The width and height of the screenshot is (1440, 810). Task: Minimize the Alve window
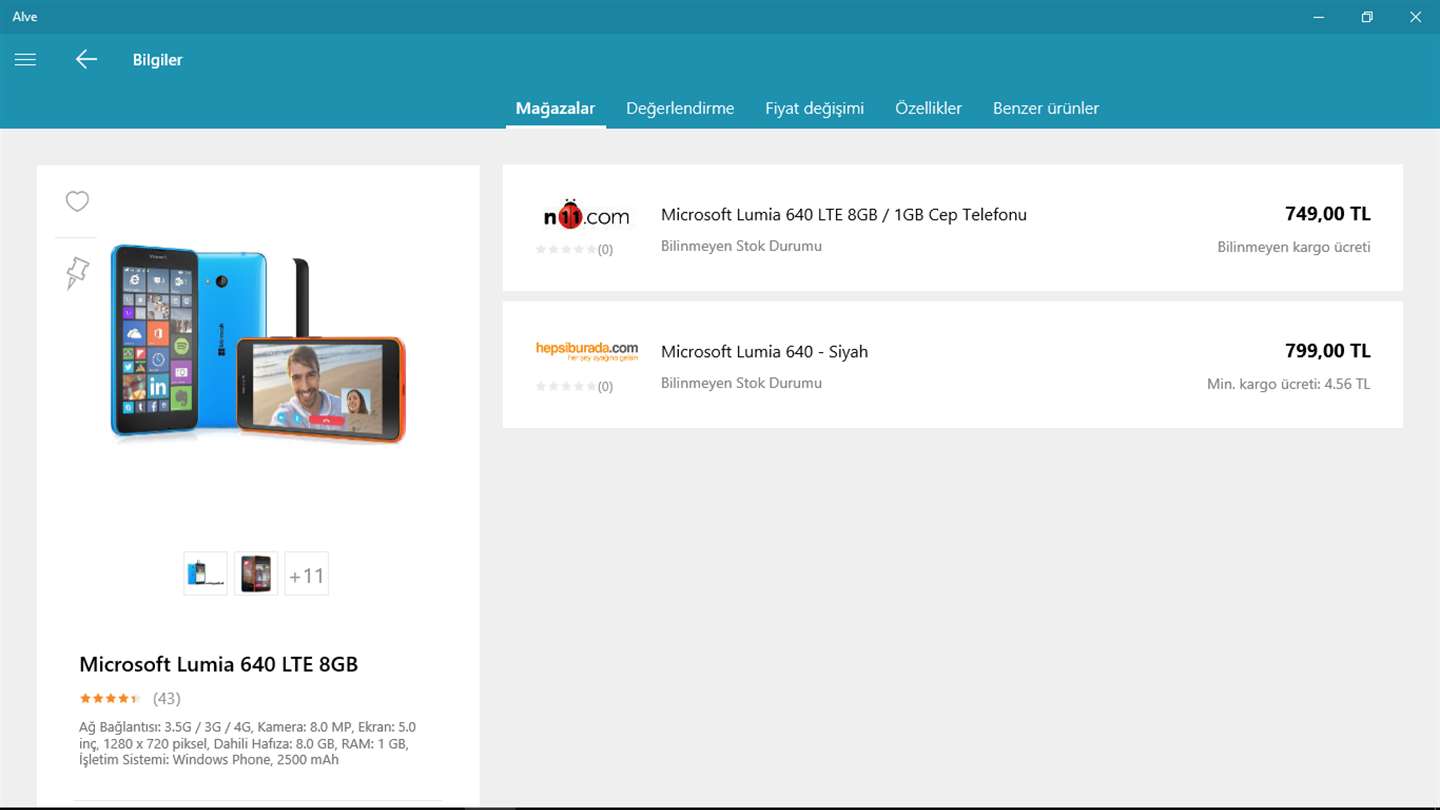[1319, 16]
